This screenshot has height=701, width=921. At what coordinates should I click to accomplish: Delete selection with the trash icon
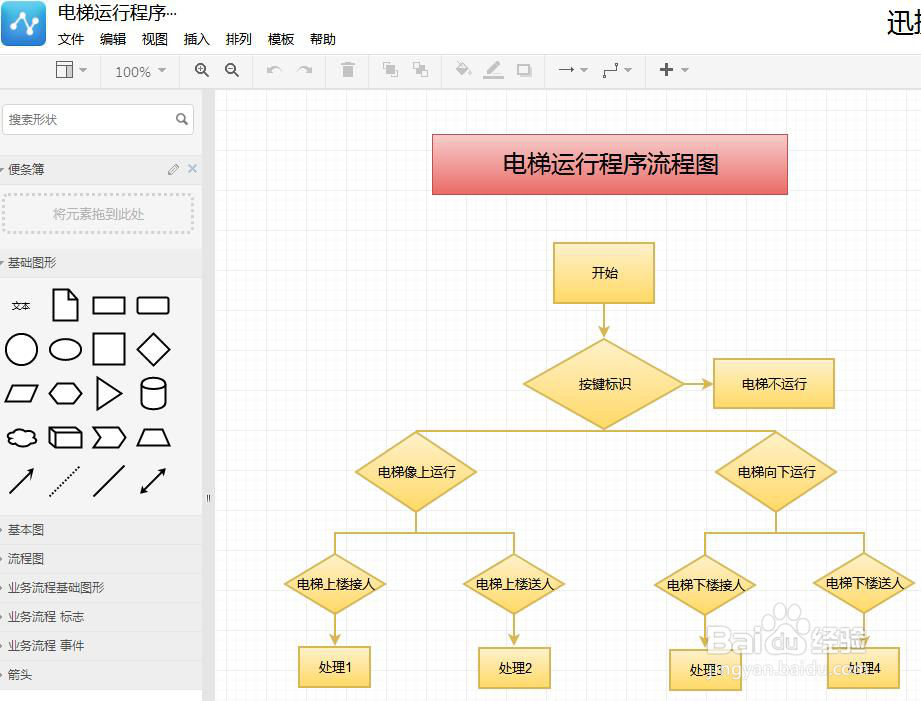pos(347,70)
